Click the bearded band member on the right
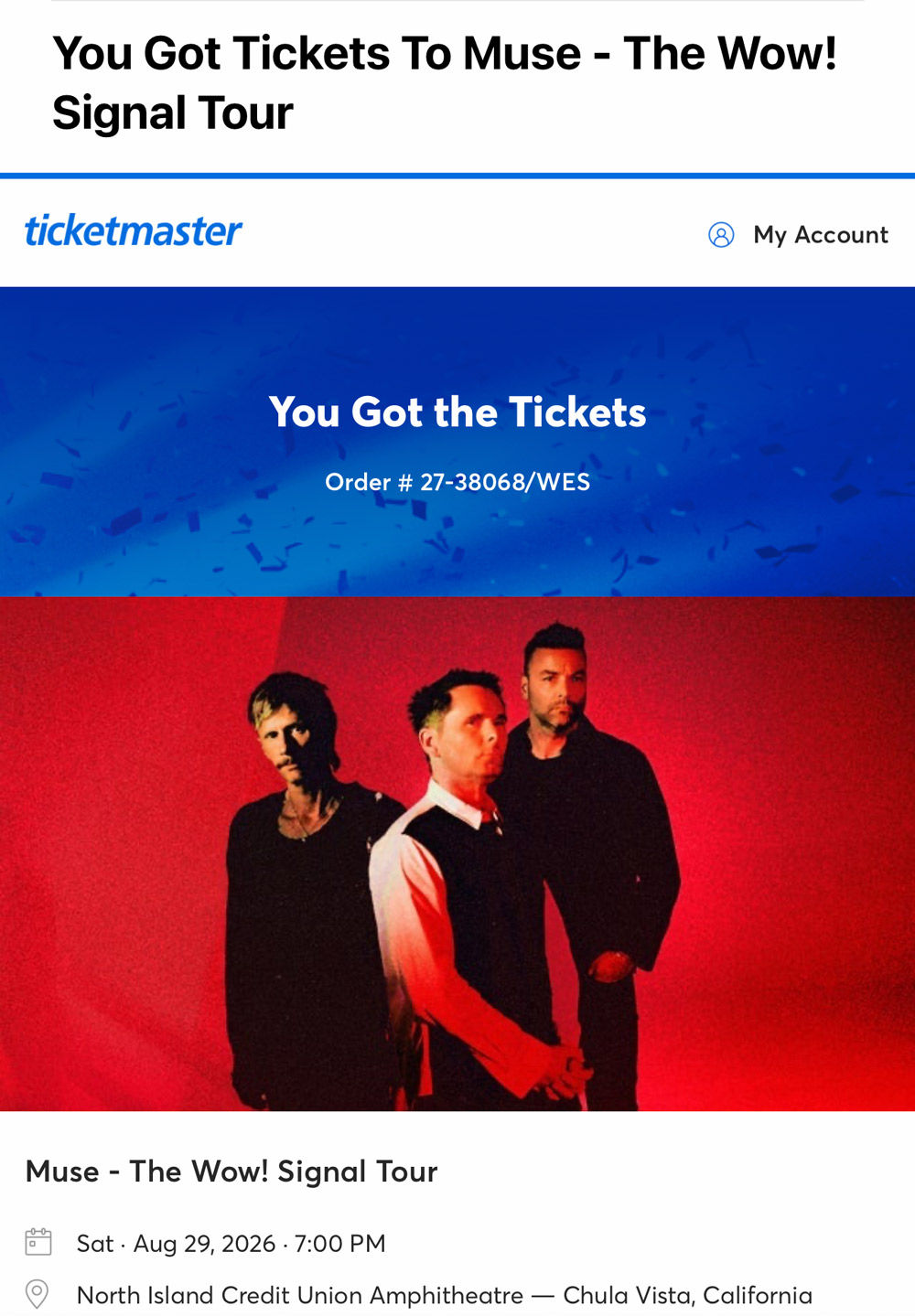This screenshot has height=1316, width=915. point(586,823)
